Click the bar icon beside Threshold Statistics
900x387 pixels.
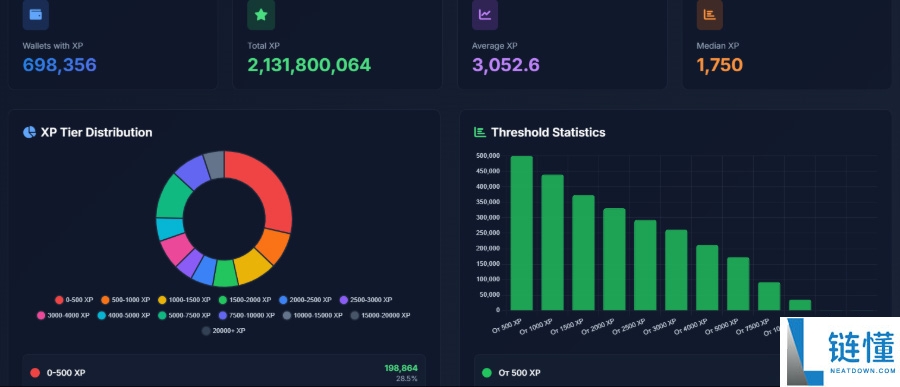click(x=480, y=132)
